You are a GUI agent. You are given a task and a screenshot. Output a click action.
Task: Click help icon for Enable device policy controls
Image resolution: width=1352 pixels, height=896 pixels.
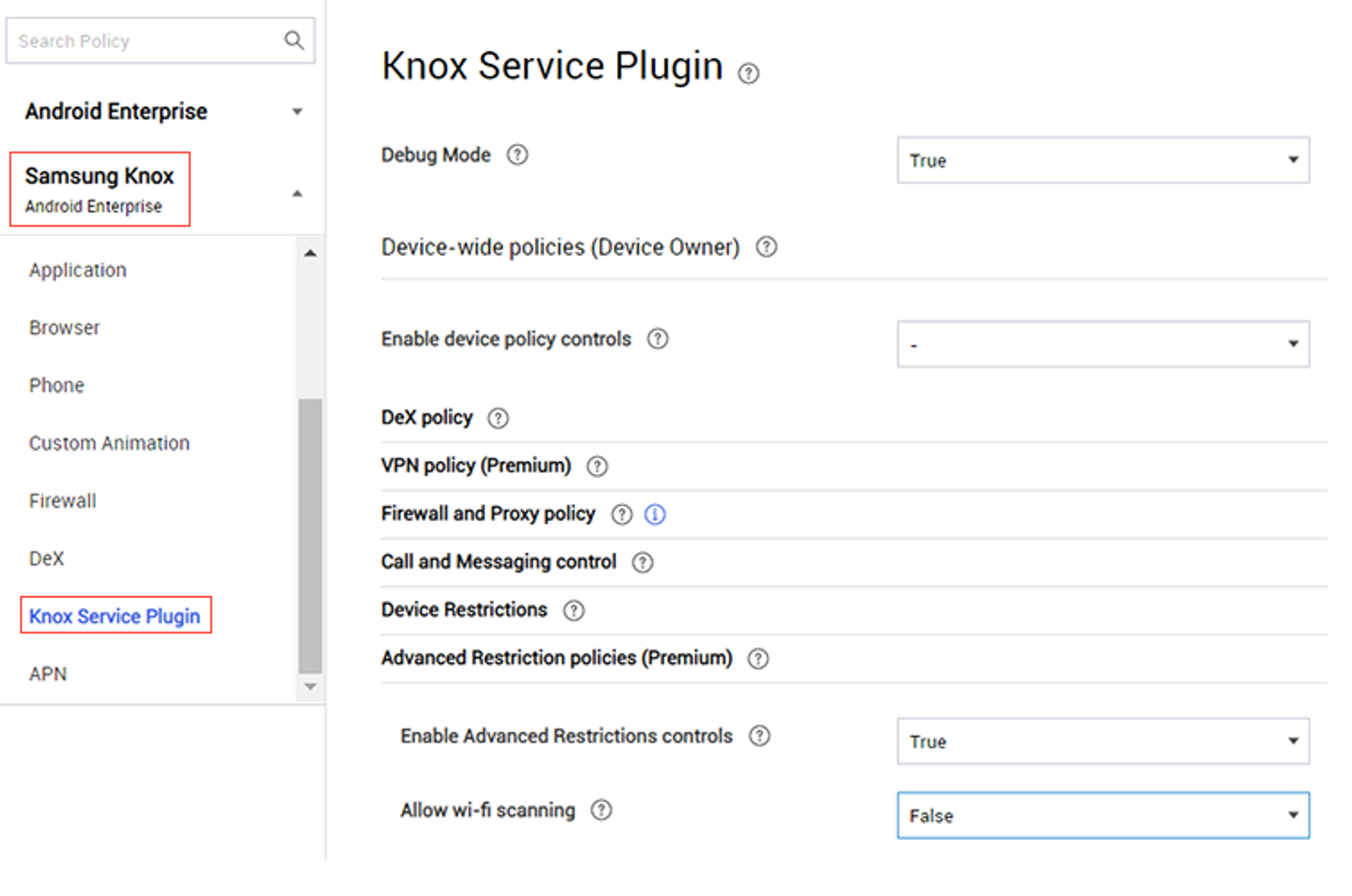(x=657, y=339)
